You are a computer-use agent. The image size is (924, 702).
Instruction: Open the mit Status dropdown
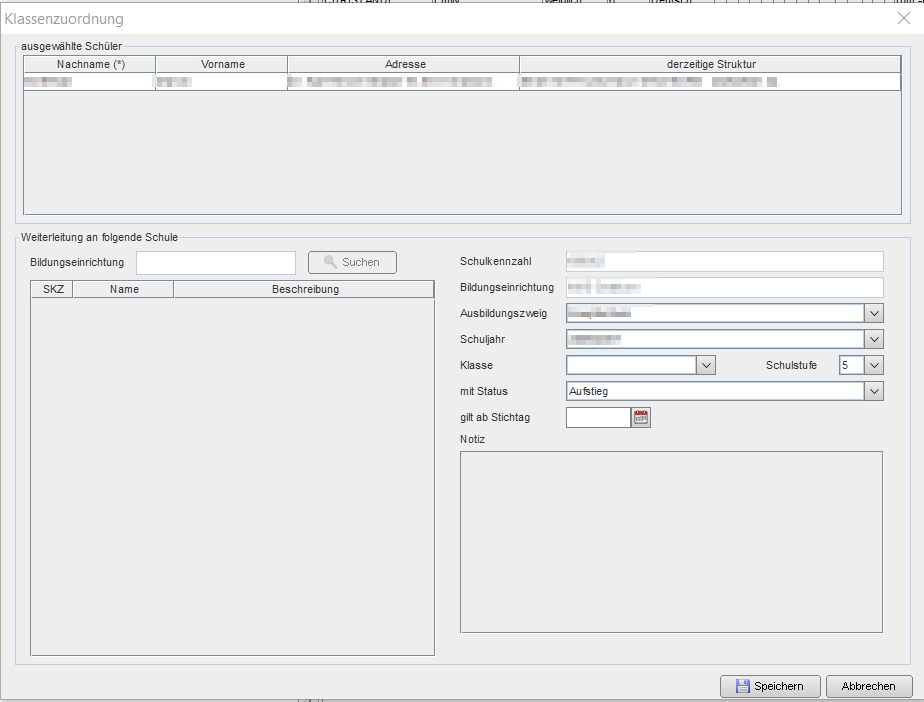click(x=874, y=391)
